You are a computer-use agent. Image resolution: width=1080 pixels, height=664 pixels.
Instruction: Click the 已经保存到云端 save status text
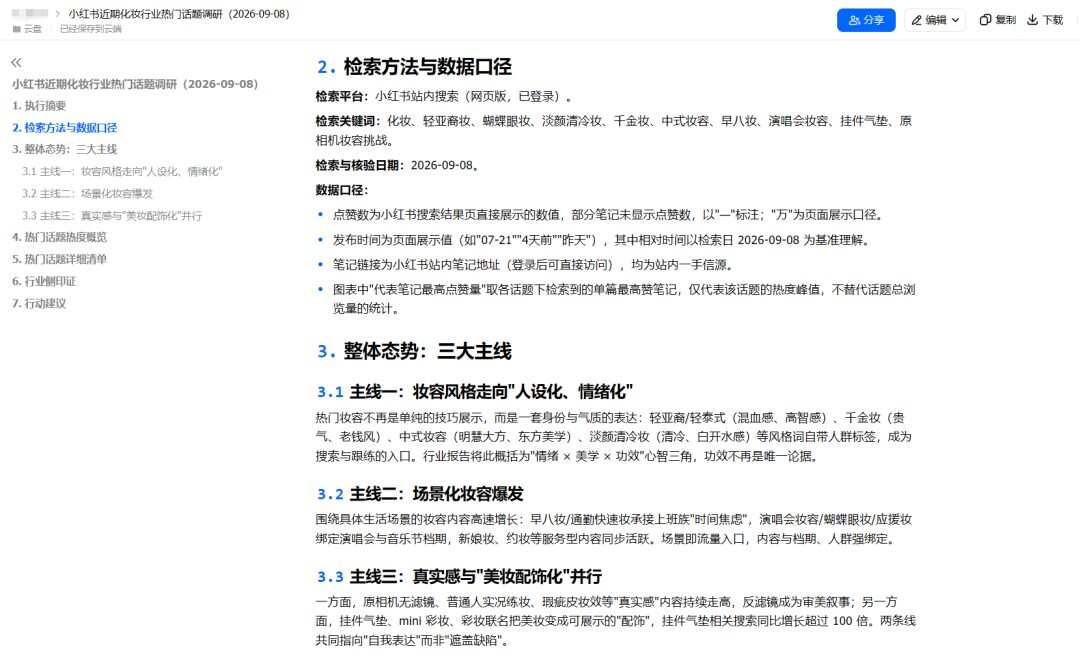(90, 29)
